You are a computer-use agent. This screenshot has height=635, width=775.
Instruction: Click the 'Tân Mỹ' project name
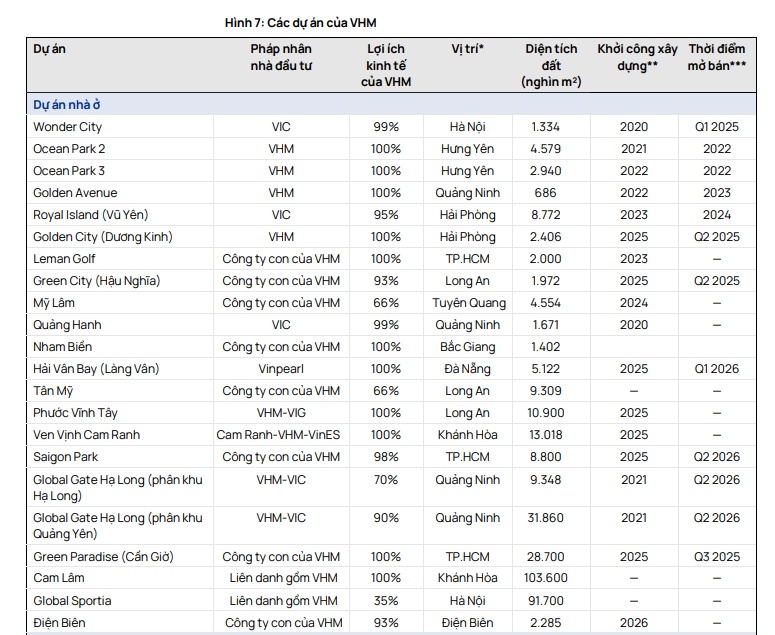53,391
